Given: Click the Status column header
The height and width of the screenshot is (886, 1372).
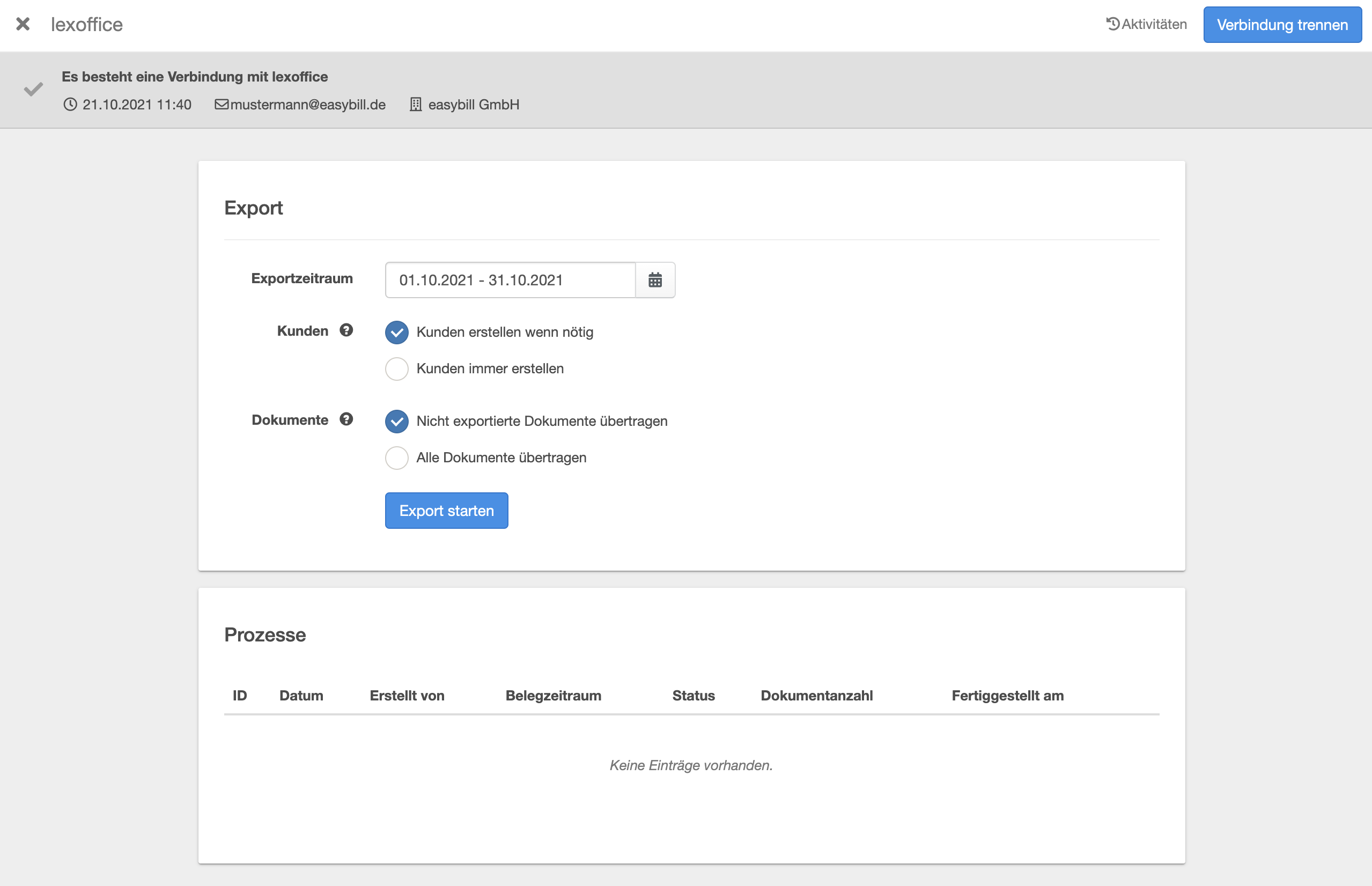Looking at the screenshot, I should tap(693, 696).
